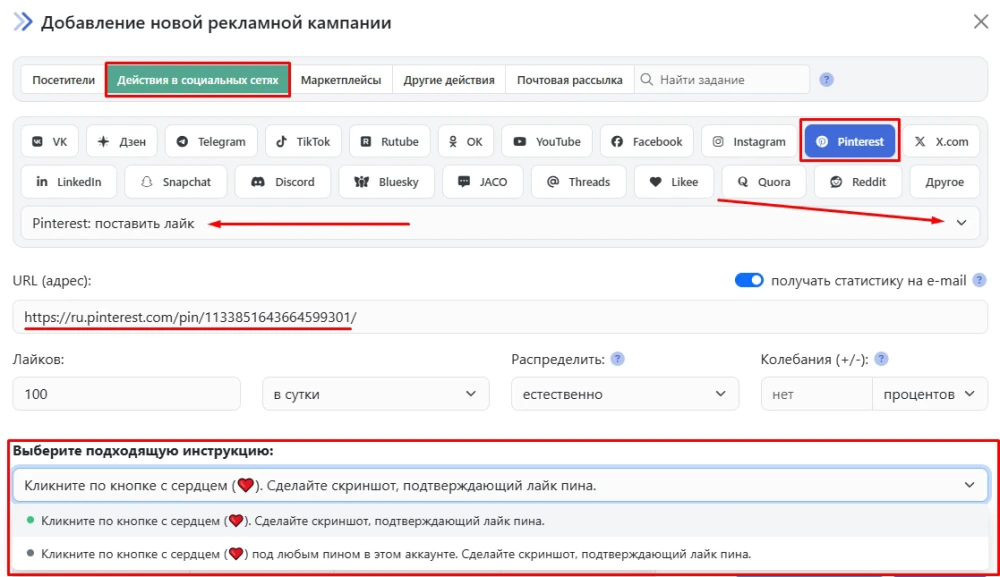Screen dimensions: 1000x577
Task: Select the Discord network button
Action: [283, 182]
